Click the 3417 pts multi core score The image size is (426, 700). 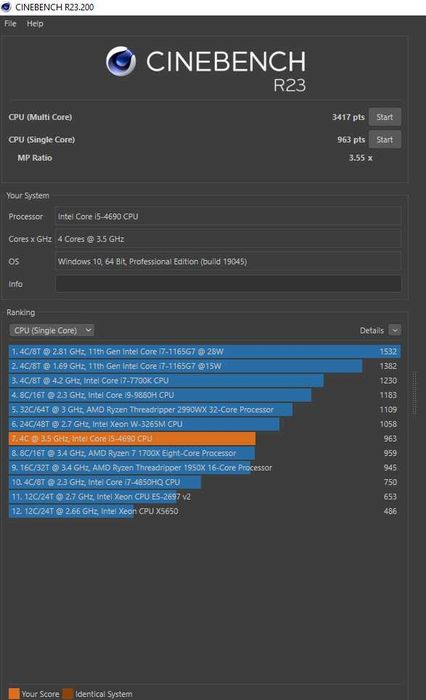(x=348, y=117)
